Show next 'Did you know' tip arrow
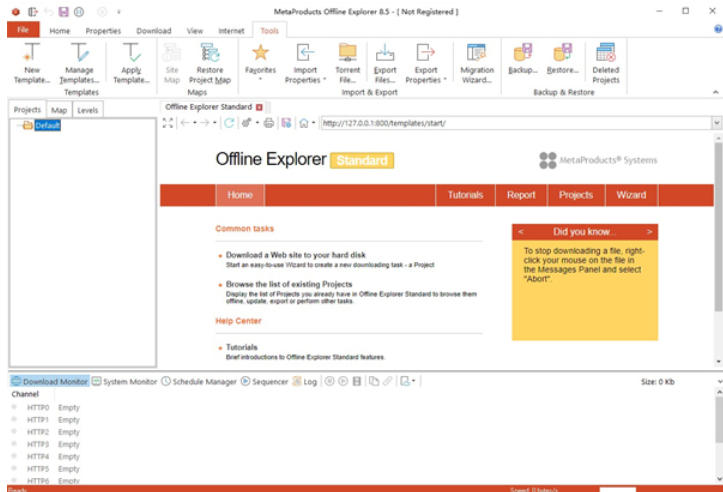The image size is (723, 492). [649, 231]
